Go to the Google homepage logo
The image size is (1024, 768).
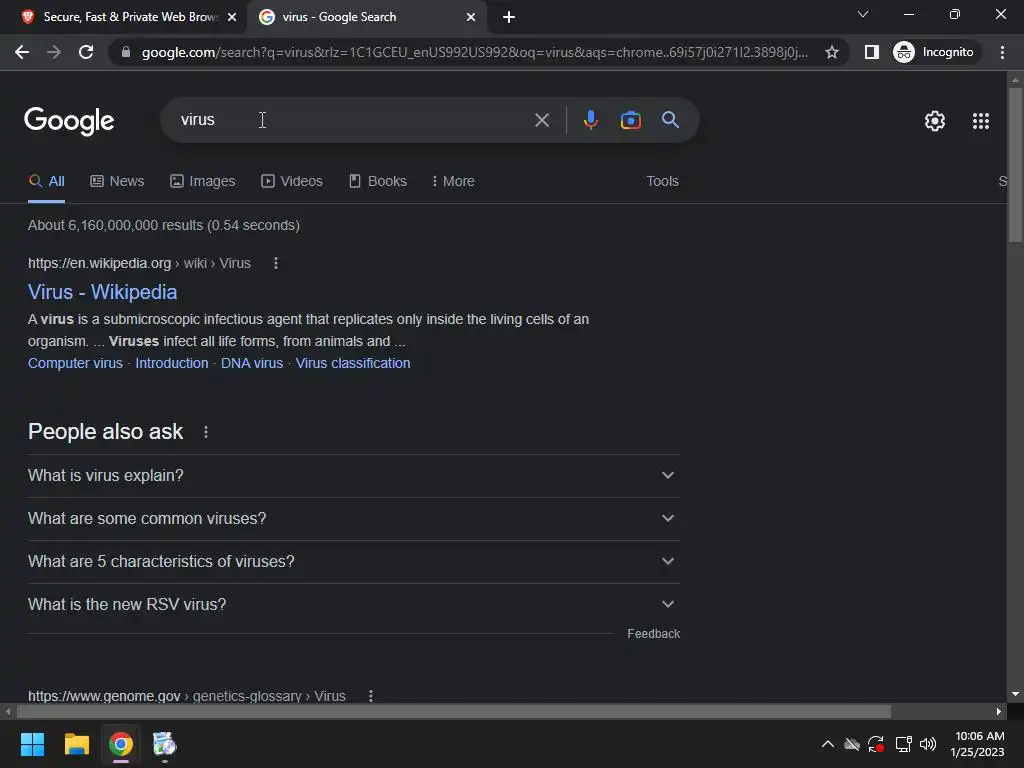[x=69, y=121]
